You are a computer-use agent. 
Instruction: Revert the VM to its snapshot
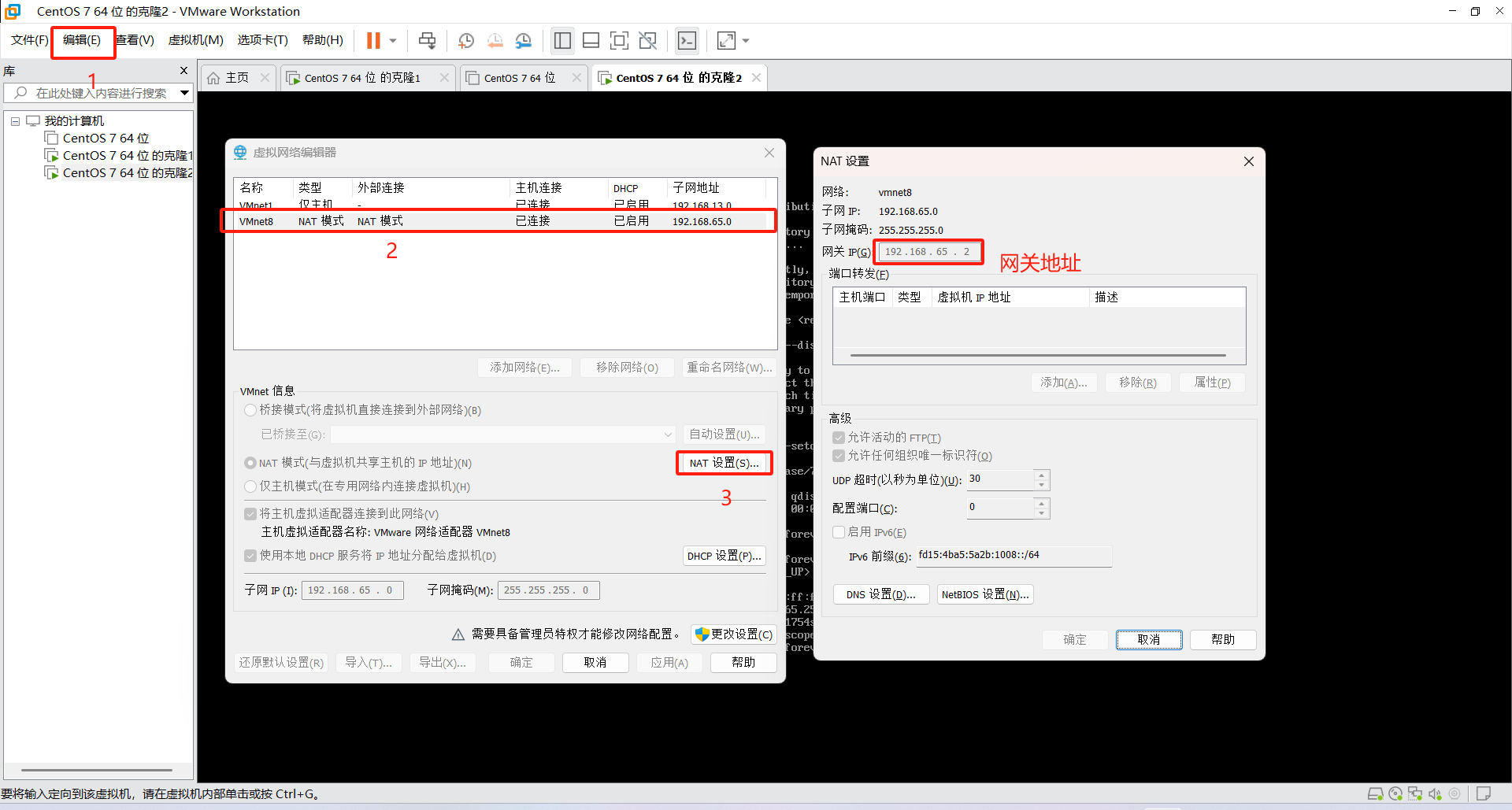tap(495, 40)
